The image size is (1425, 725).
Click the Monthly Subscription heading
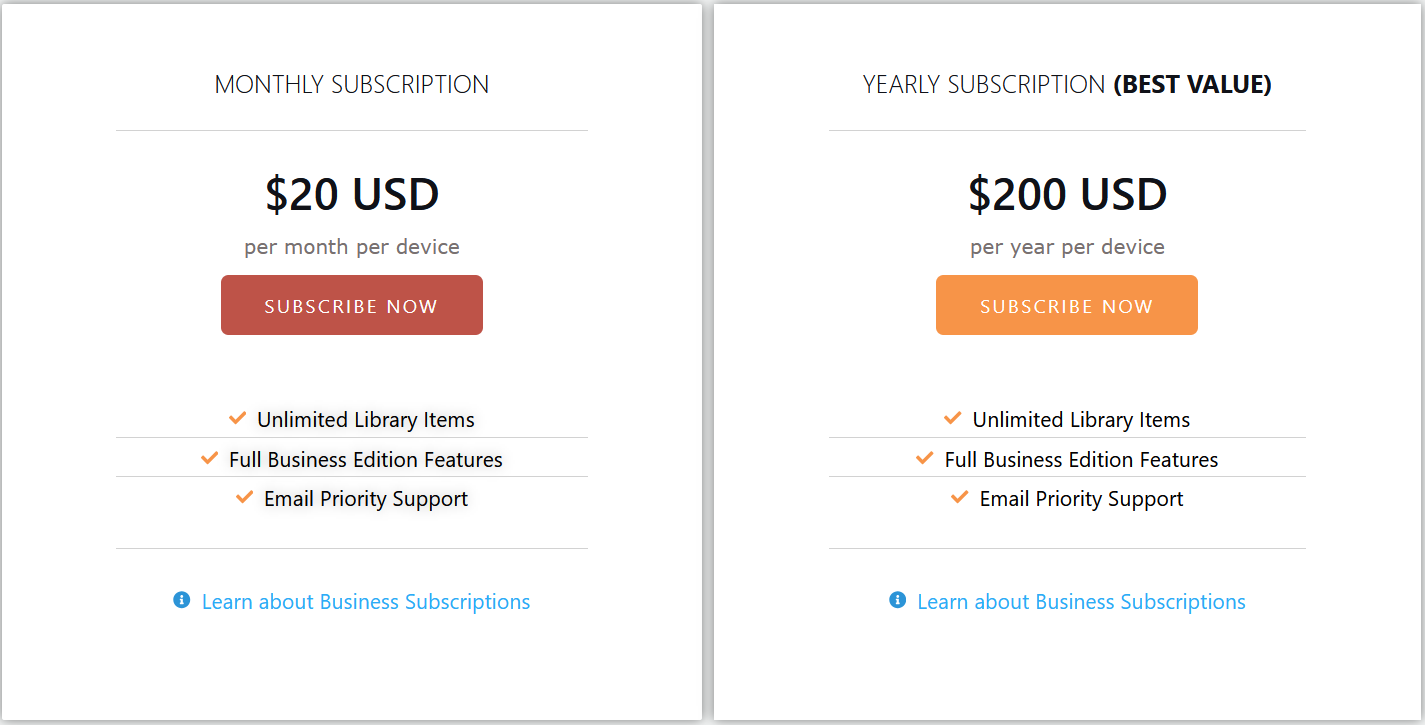352,85
